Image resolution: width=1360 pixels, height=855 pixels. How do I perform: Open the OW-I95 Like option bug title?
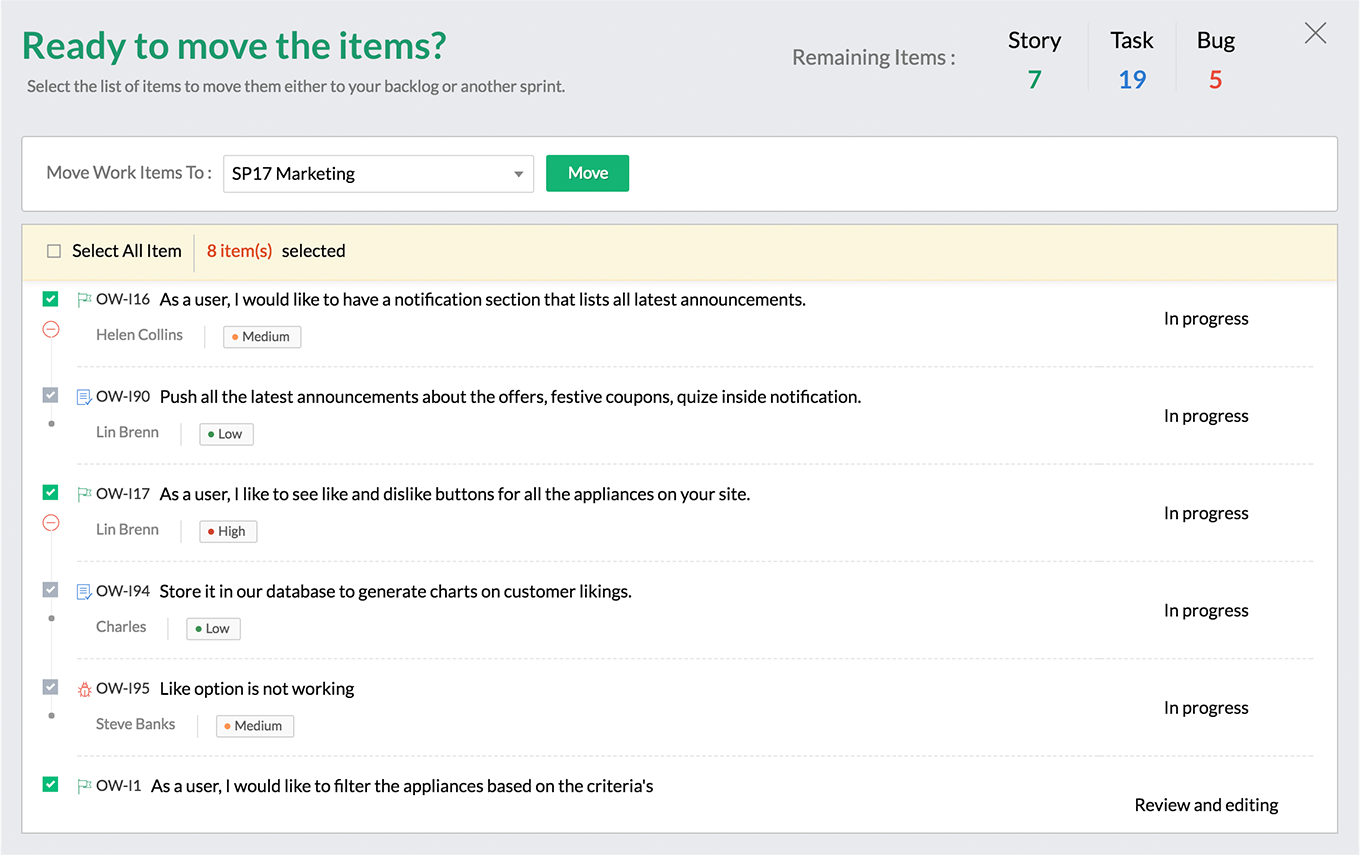click(x=257, y=689)
